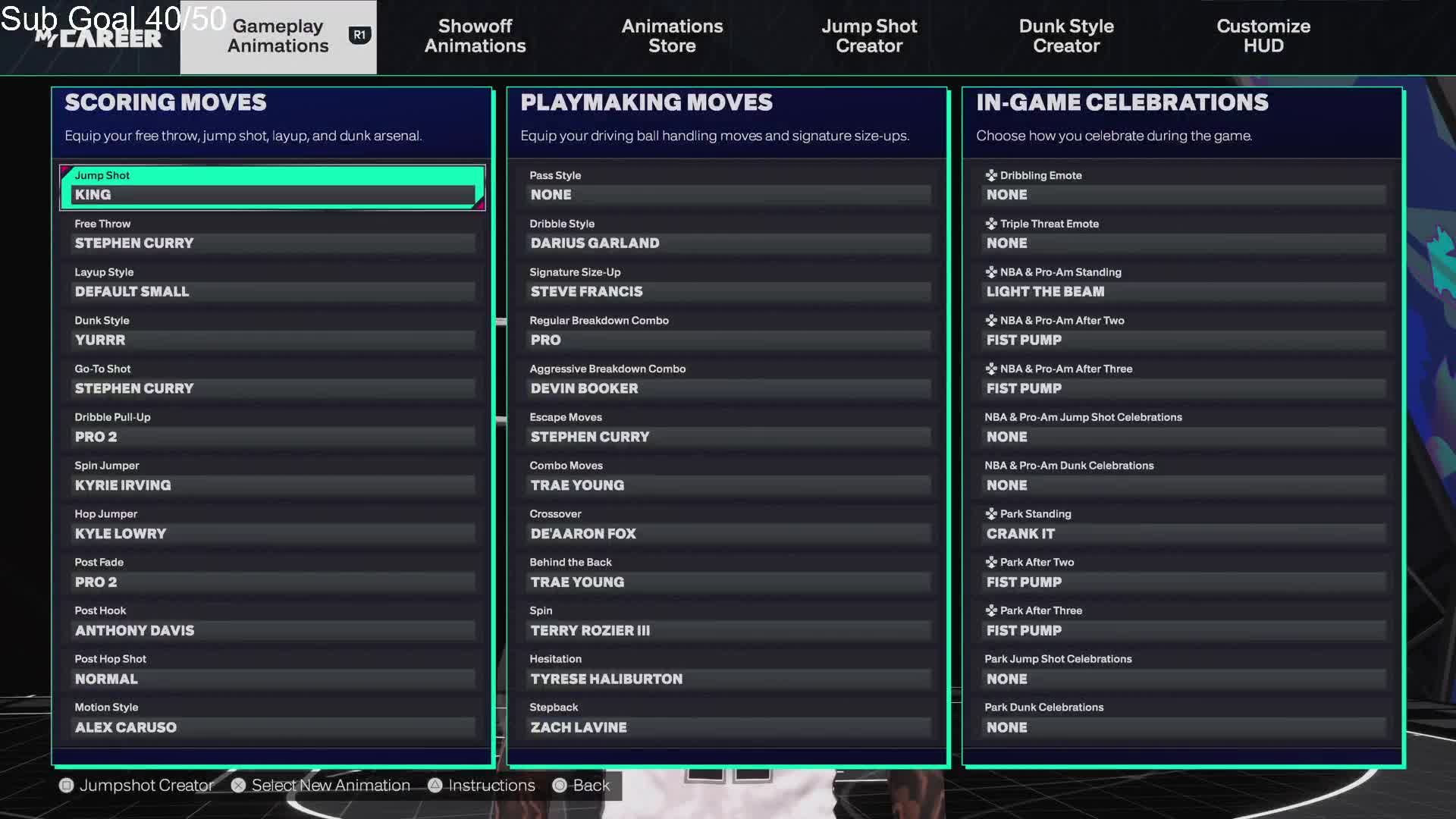
Task: Select Motion Style Alex Caruso row
Action: (x=272, y=719)
